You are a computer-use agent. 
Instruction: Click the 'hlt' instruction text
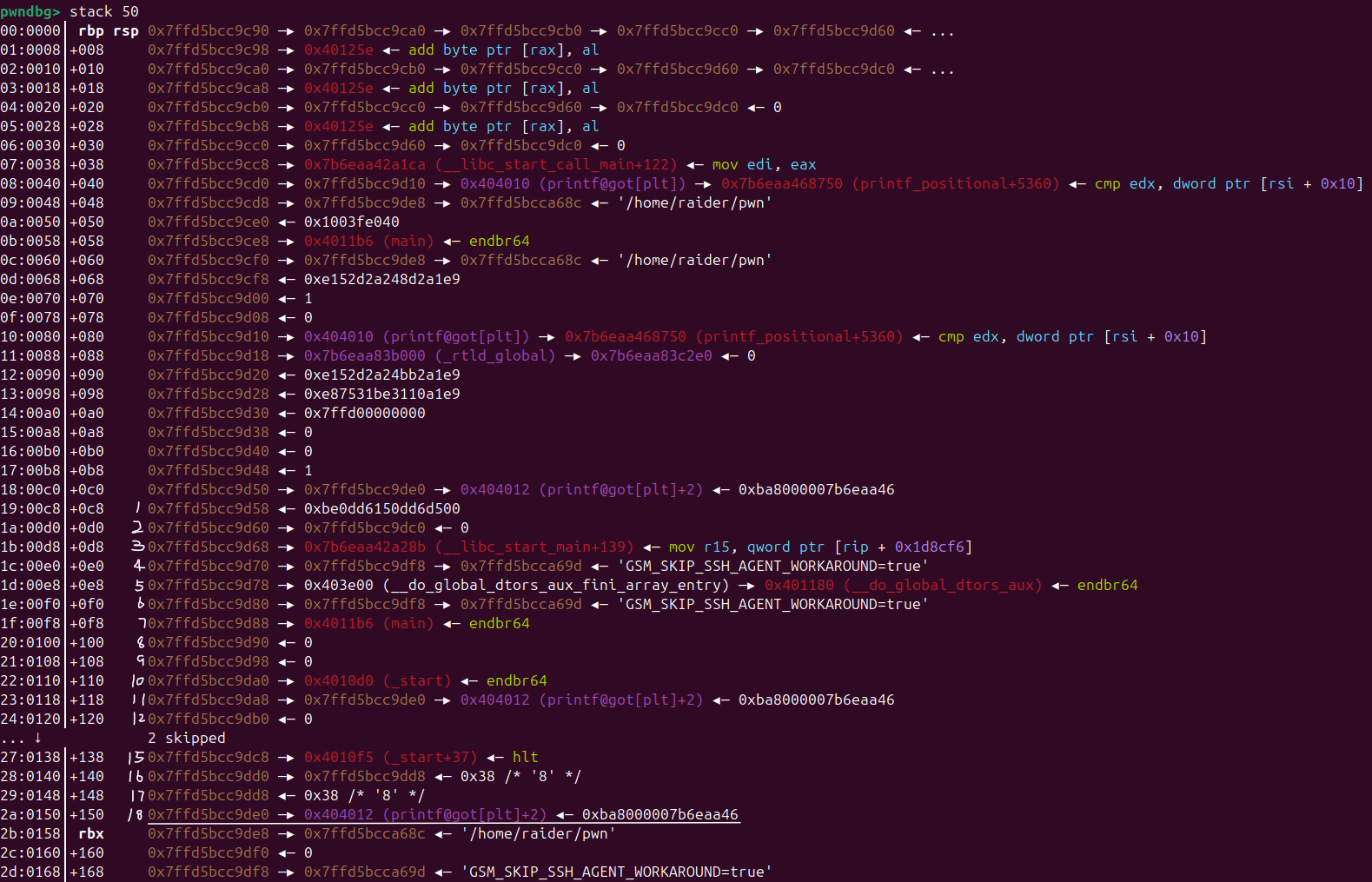click(x=525, y=757)
